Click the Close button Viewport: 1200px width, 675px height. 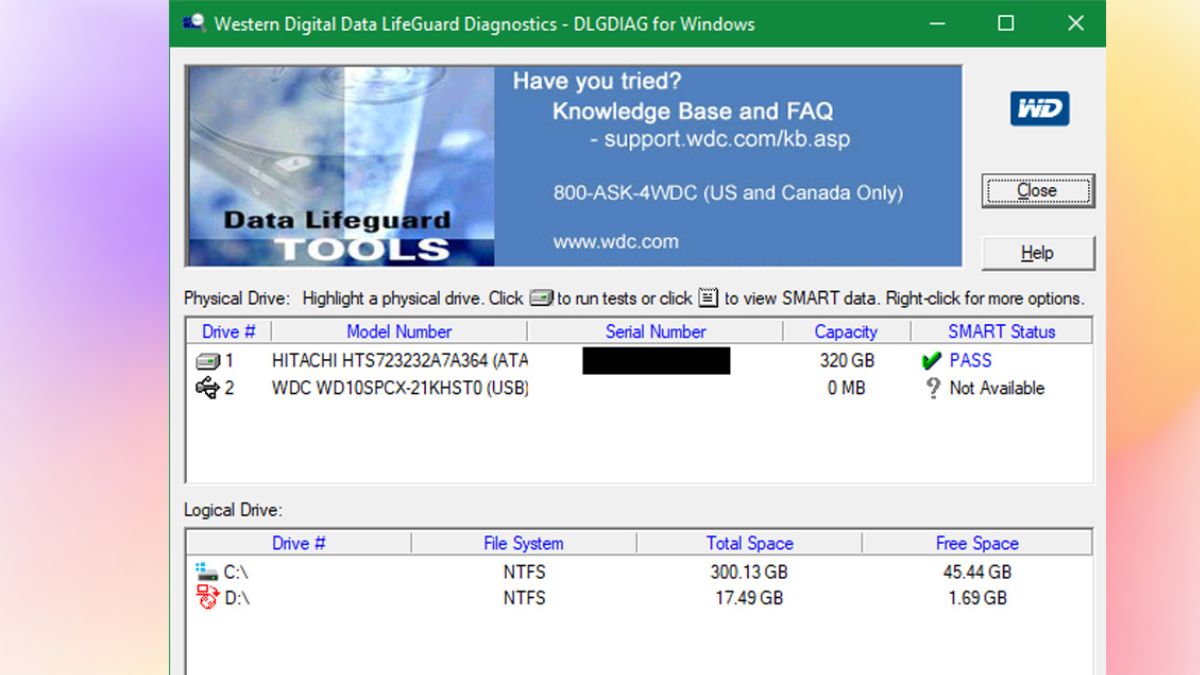(1038, 191)
